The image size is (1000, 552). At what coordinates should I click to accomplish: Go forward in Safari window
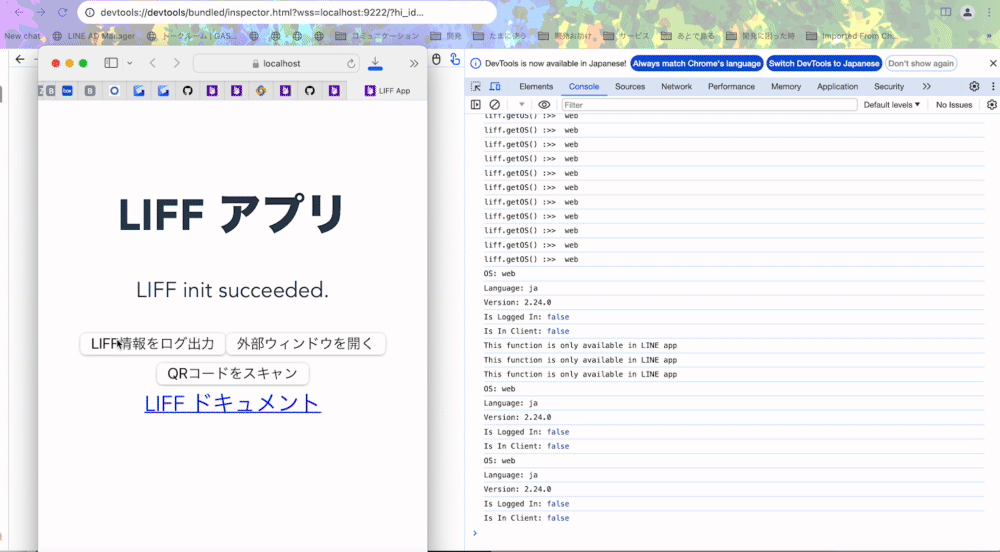tap(177, 63)
